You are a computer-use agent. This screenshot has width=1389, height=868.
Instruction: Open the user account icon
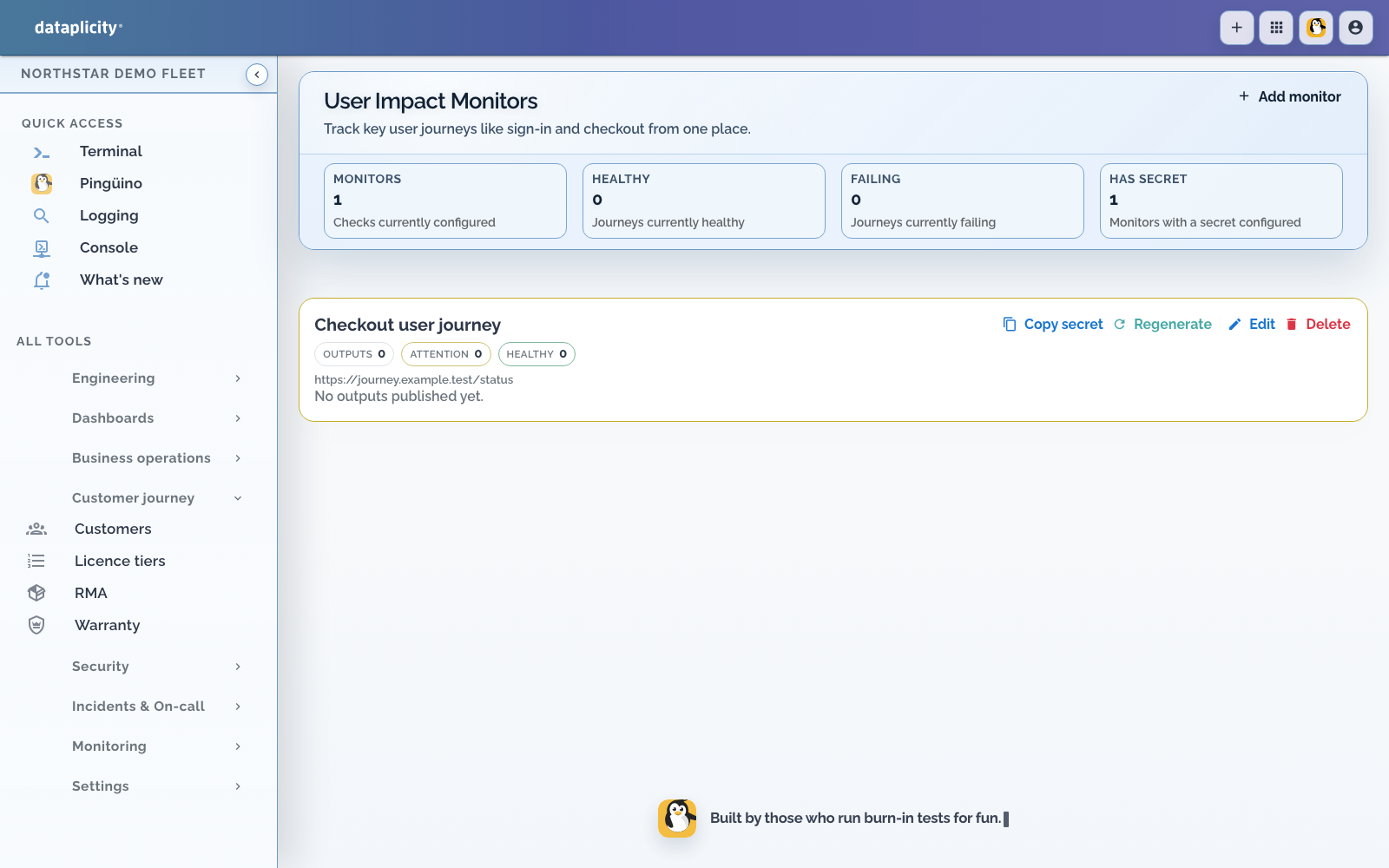[x=1356, y=28]
